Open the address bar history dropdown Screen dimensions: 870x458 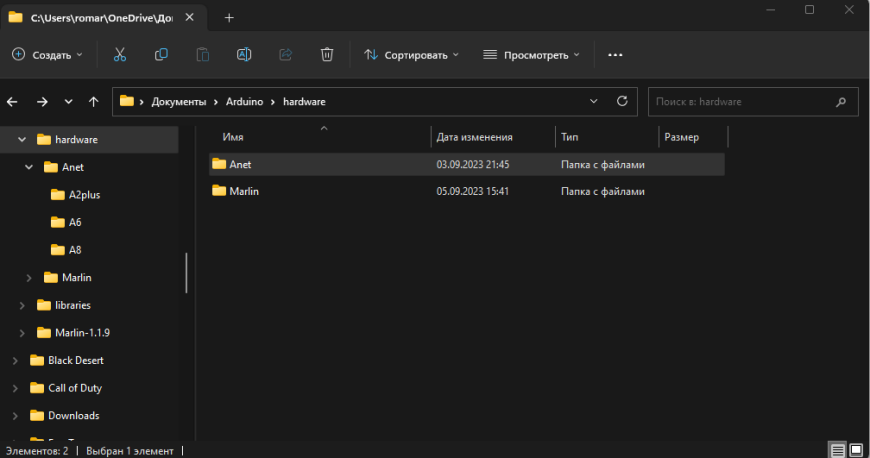594,101
